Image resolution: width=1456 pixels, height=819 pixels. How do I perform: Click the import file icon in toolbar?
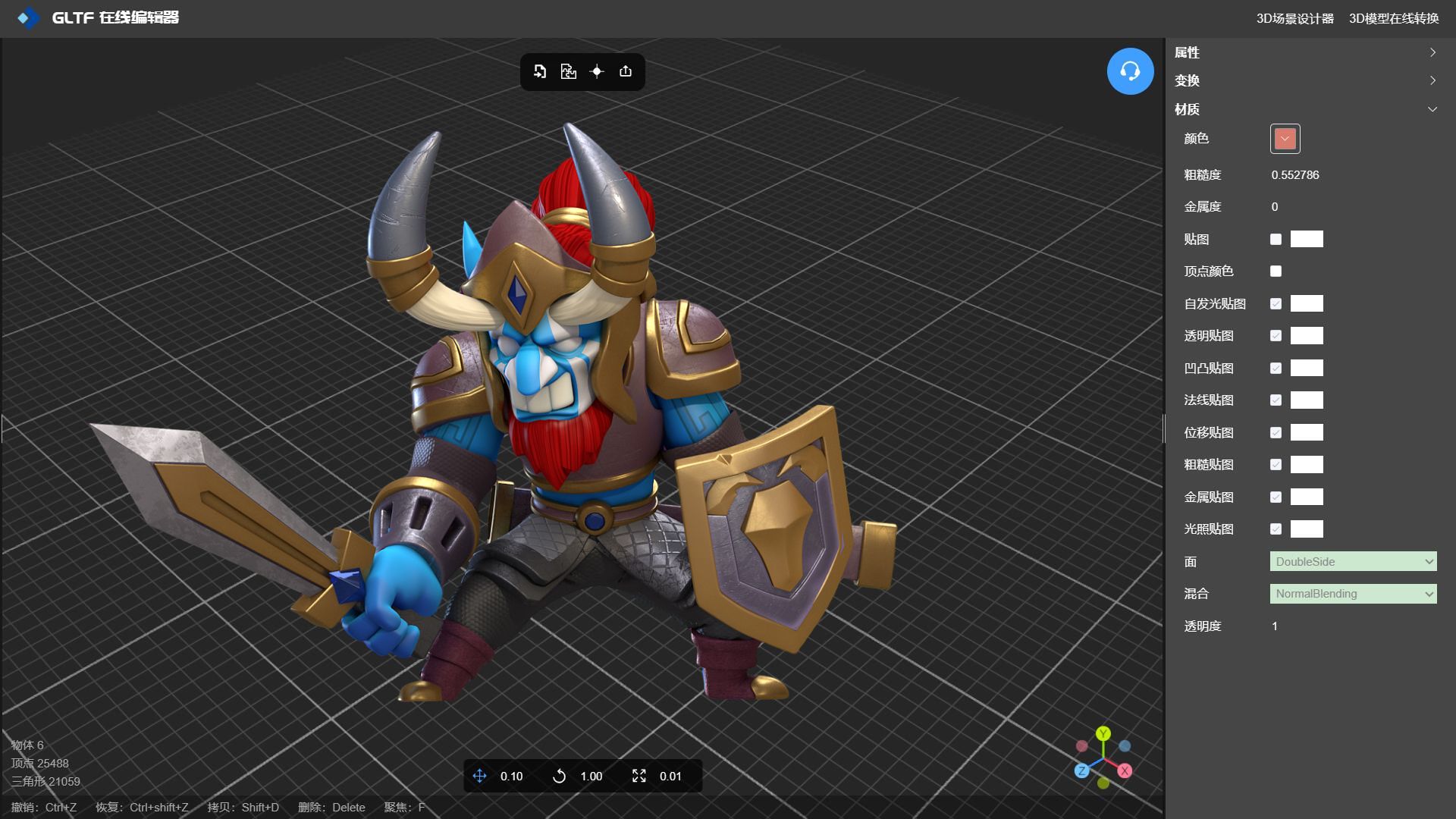(540, 71)
